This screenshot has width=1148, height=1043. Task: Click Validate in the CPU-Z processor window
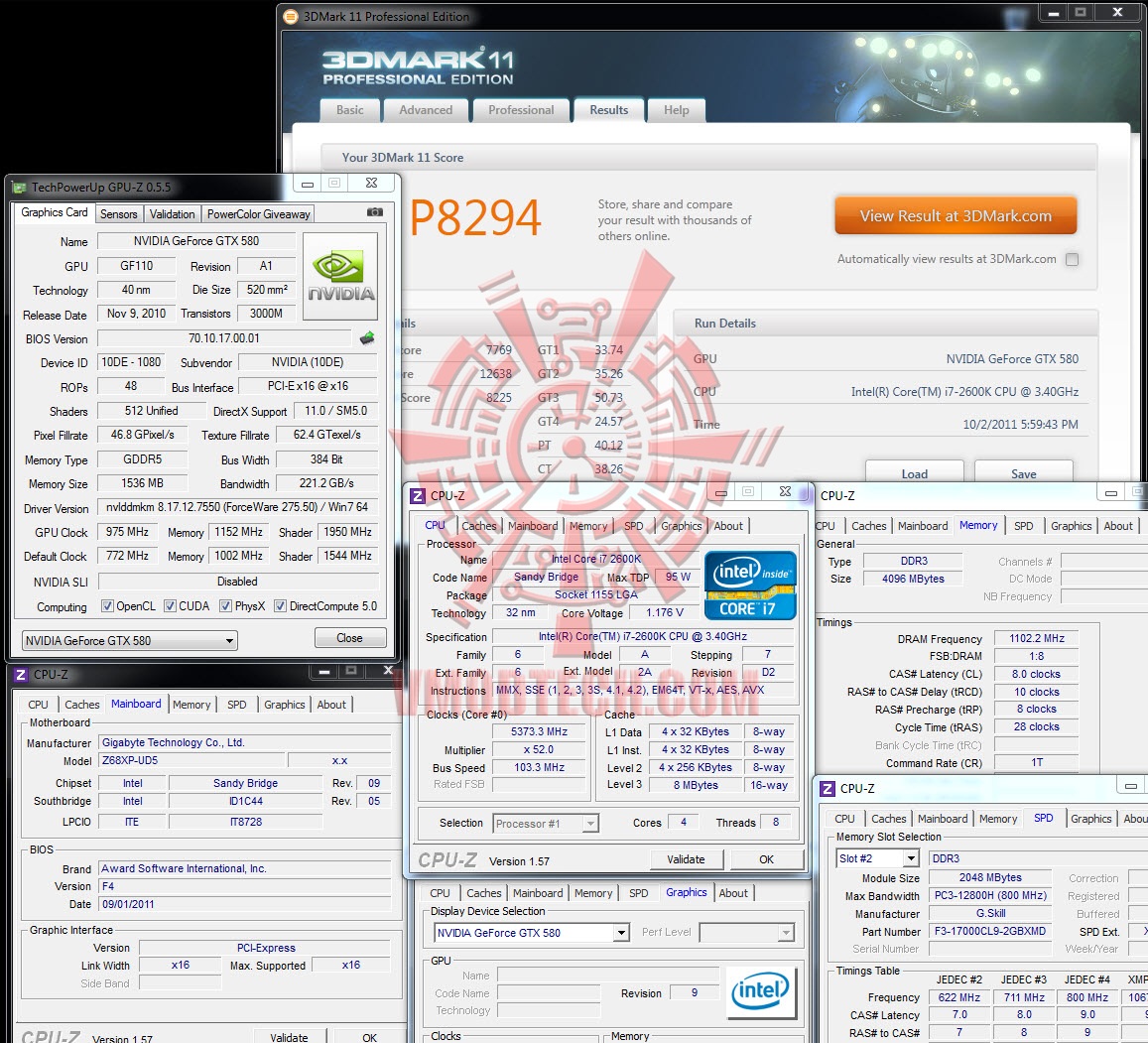pos(686,859)
